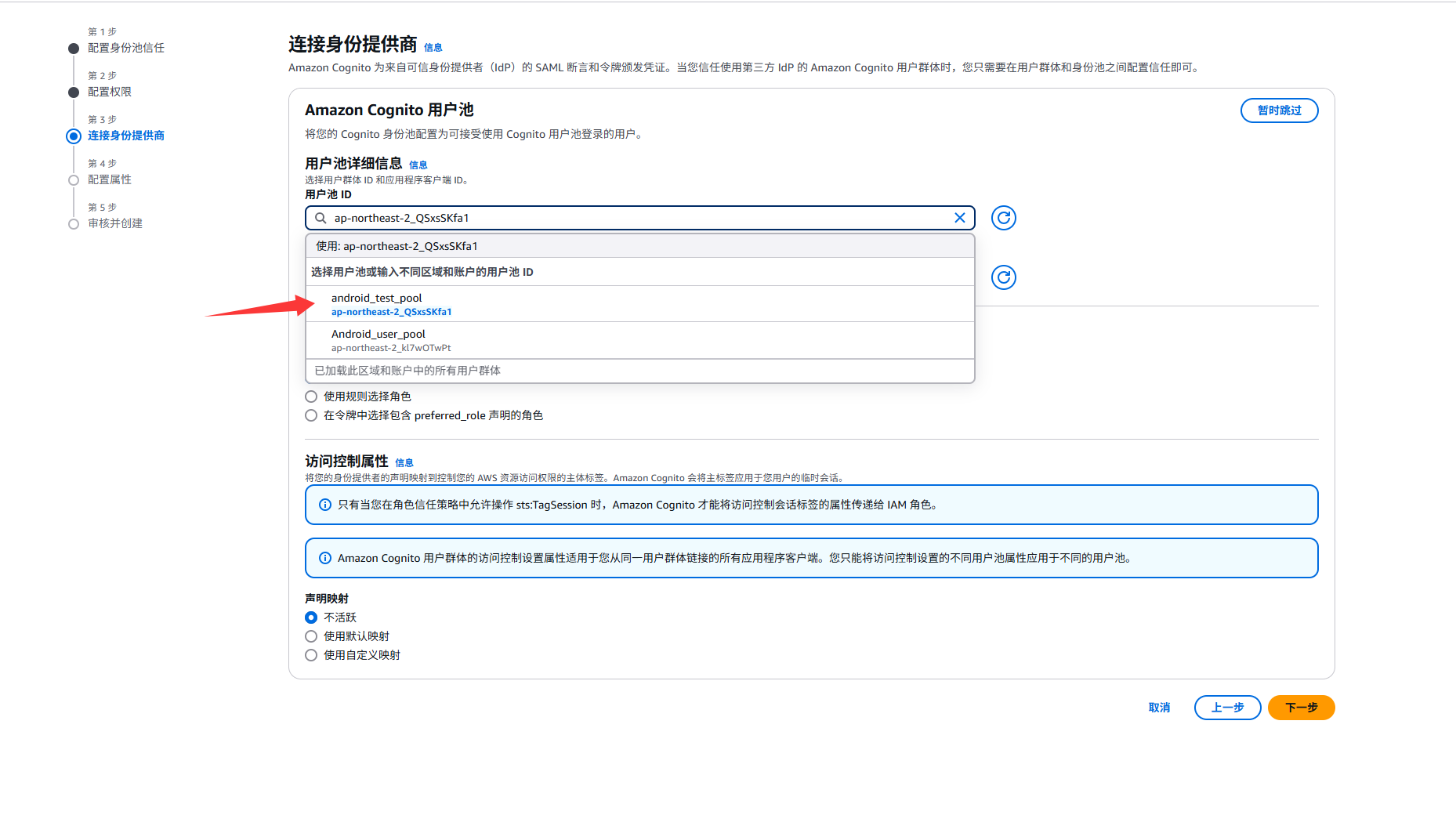Image resolution: width=1456 pixels, height=833 pixels.
Task: Select step 3 连接身份提供商 indicator
Action: (74, 136)
